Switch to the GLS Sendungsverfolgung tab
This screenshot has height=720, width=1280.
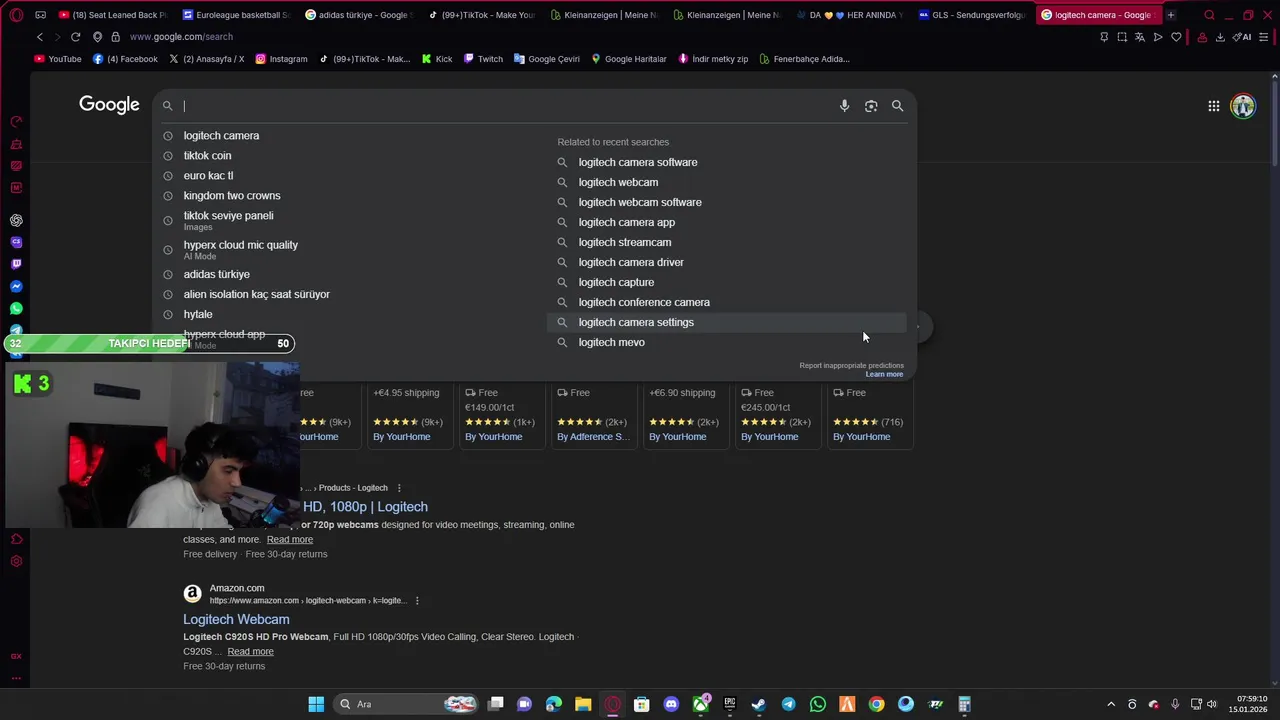coord(973,15)
